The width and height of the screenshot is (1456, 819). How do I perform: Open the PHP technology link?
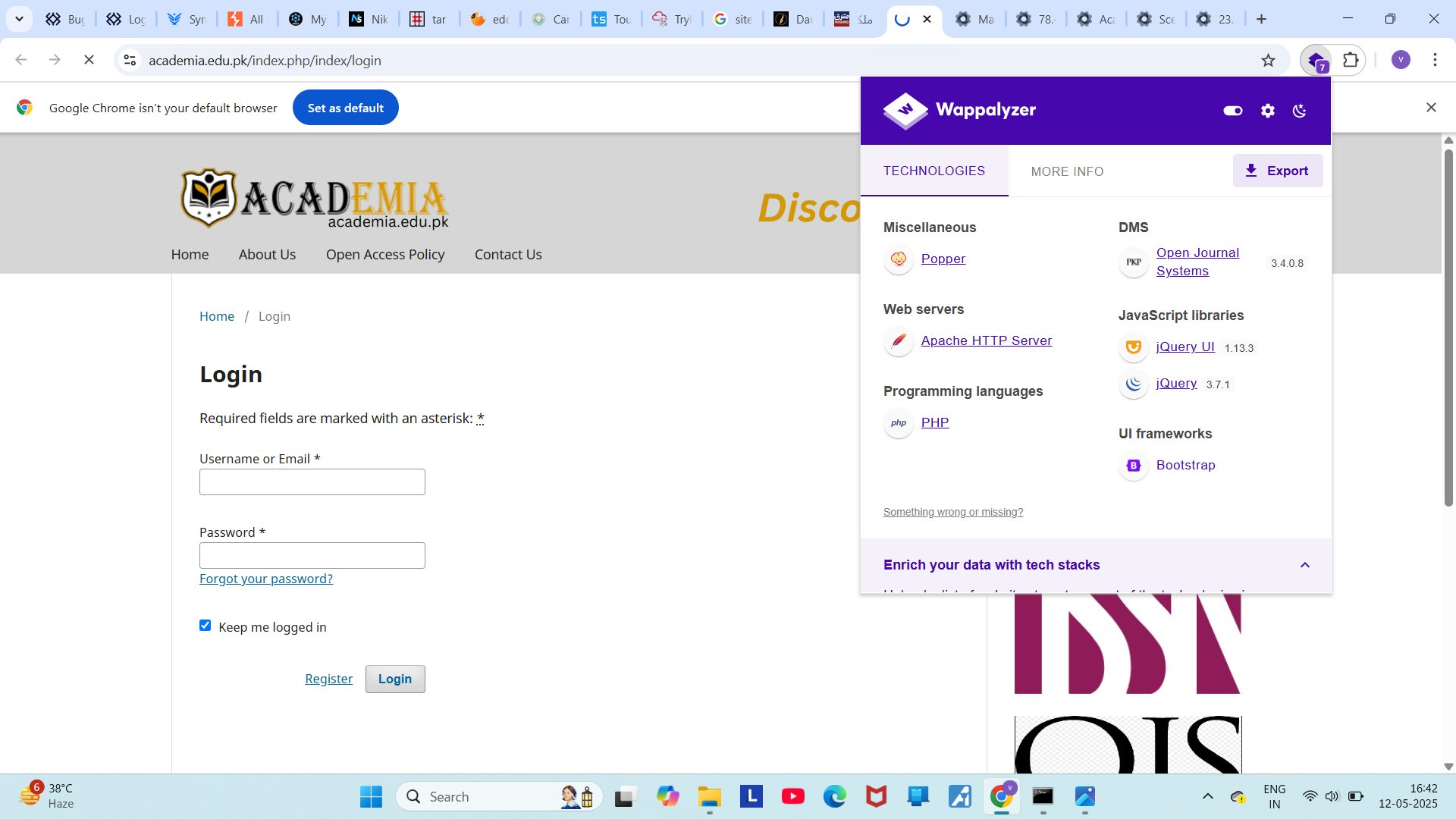point(935,422)
